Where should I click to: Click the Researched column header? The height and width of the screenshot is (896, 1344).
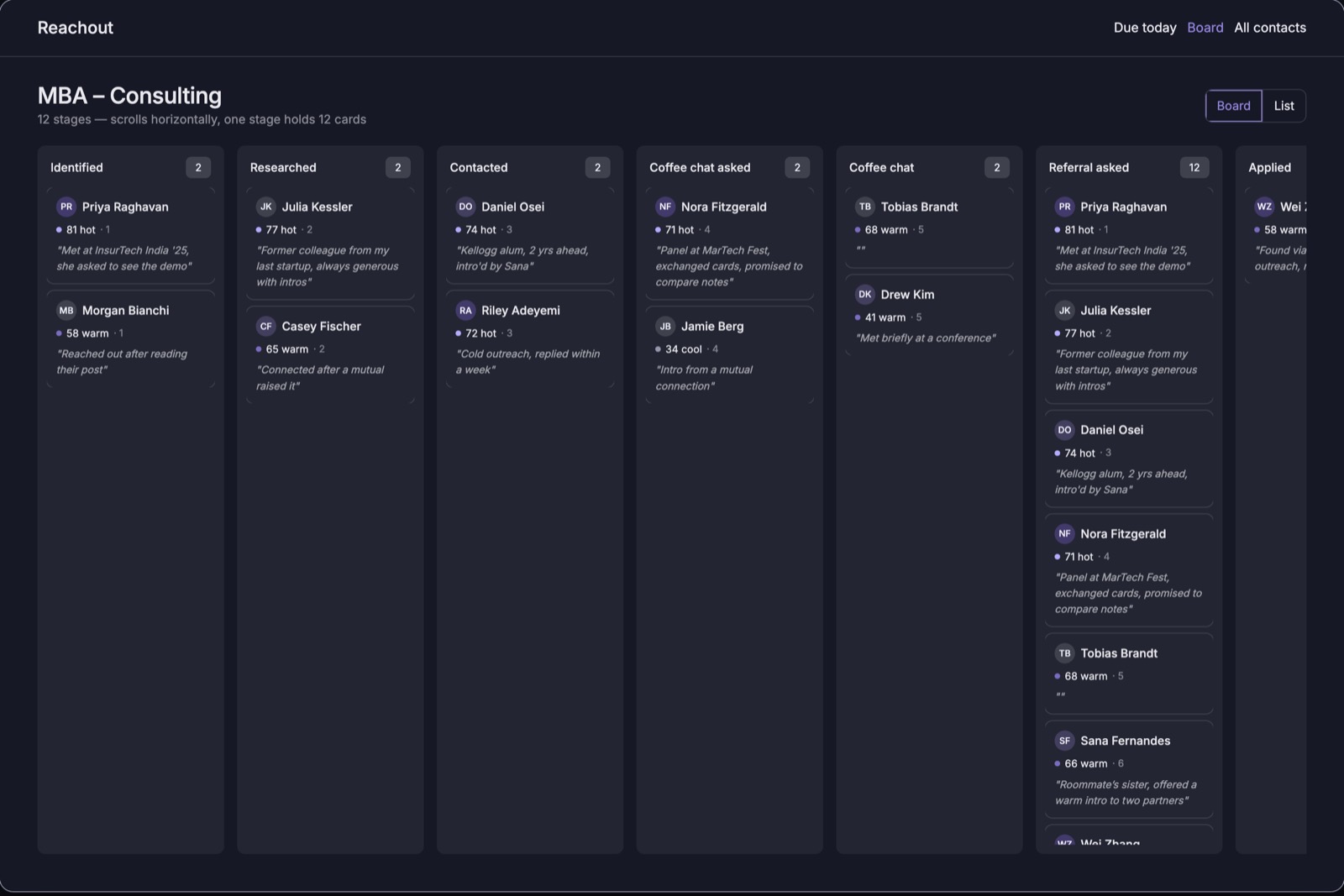(x=283, y=167)
